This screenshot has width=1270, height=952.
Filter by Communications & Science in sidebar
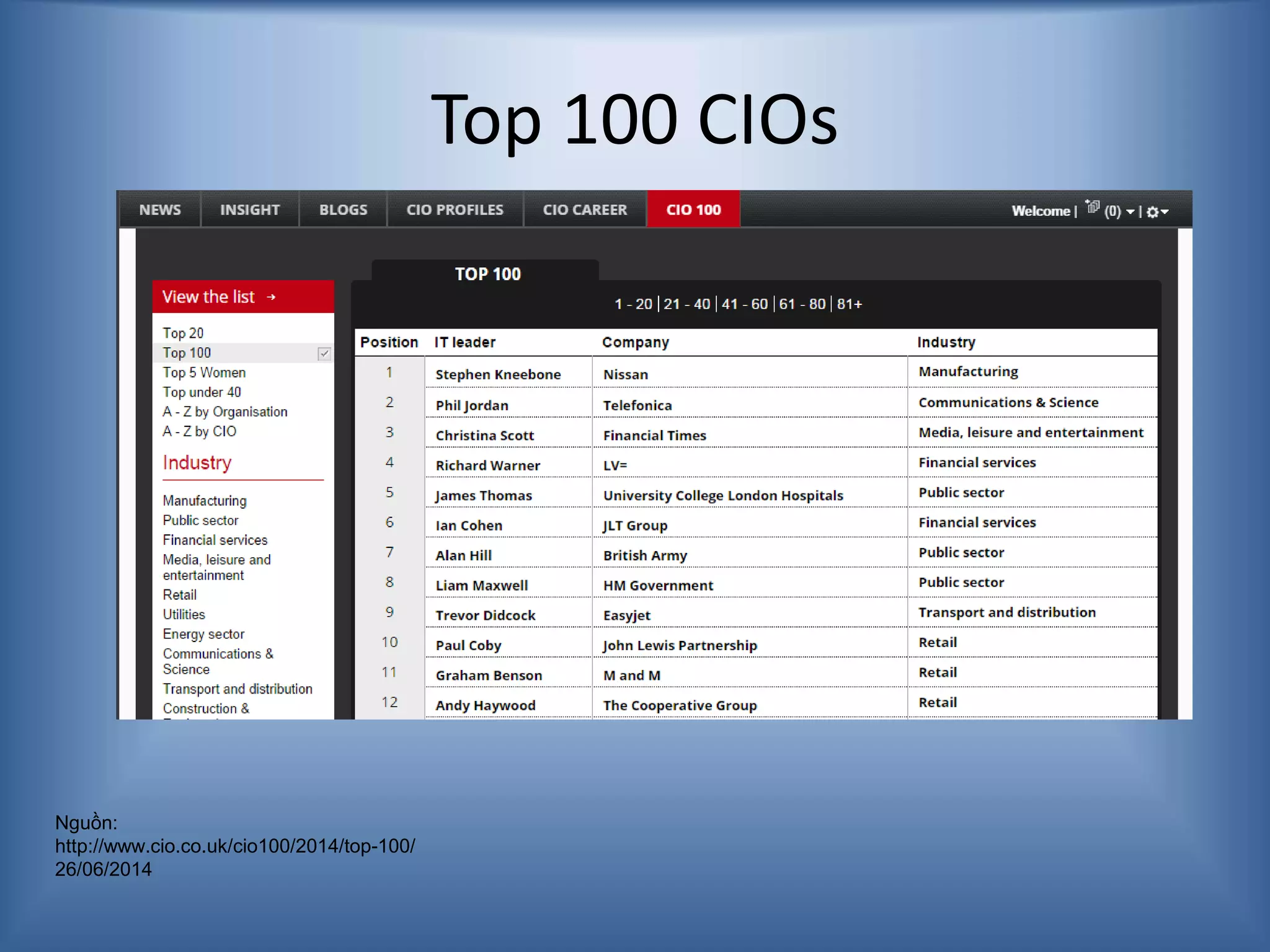point(218,662)
